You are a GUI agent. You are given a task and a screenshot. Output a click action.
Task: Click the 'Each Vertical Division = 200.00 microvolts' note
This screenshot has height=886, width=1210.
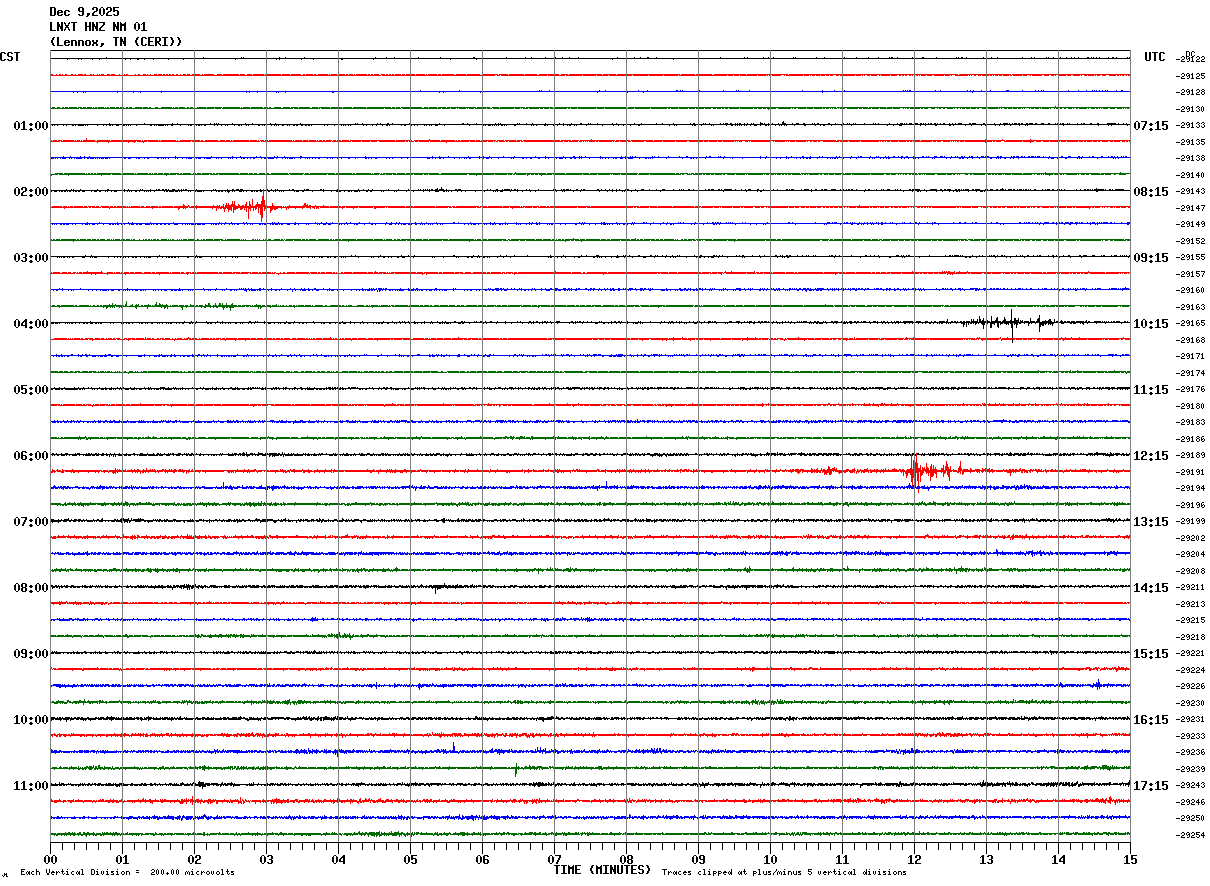click(127, 873)
